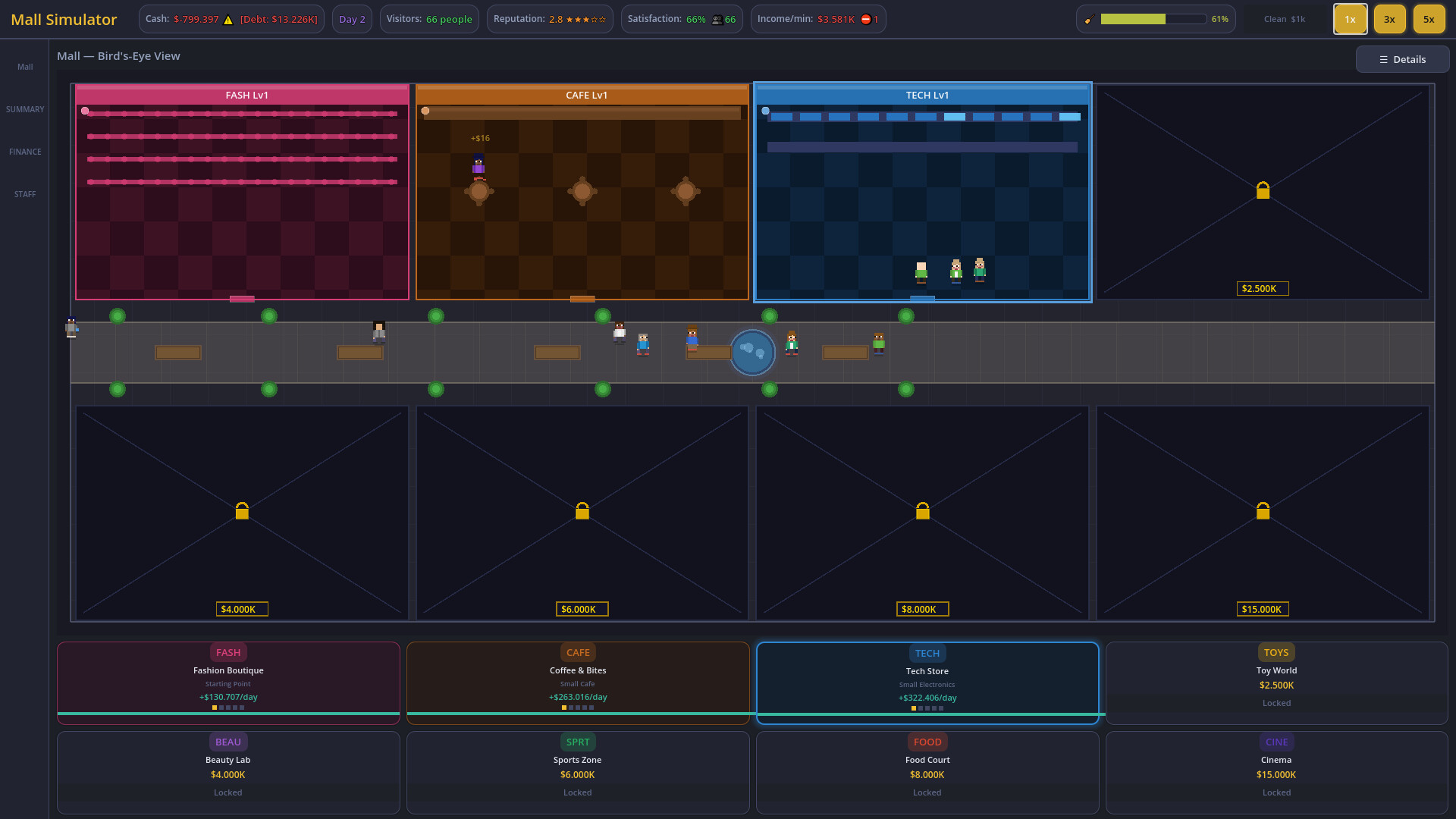Click the lock icon on the $2.500K shop
The width and height of the screenshot is (1456, 819).
[1263, 190]
